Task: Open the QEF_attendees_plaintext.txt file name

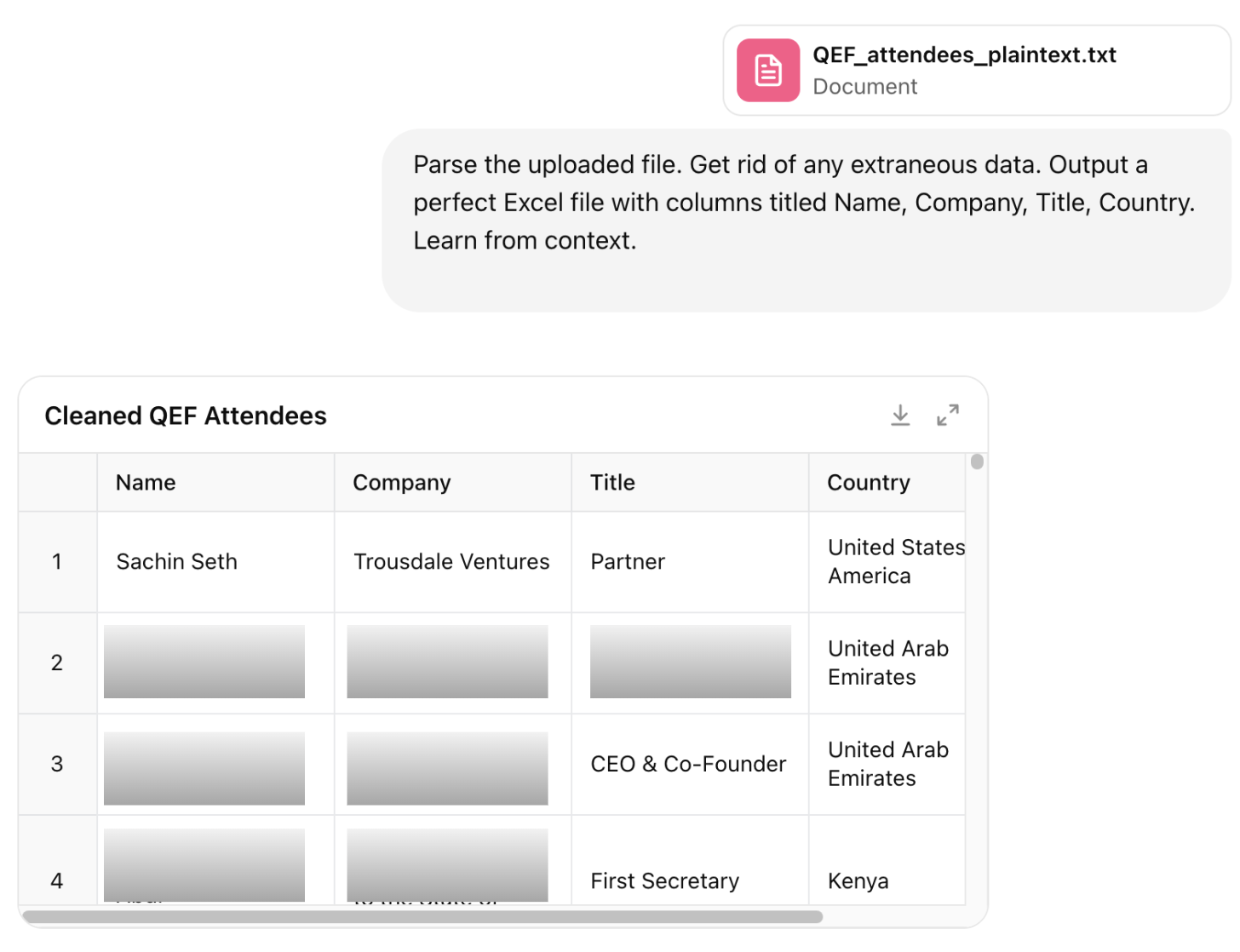Action: click(964, 55)
